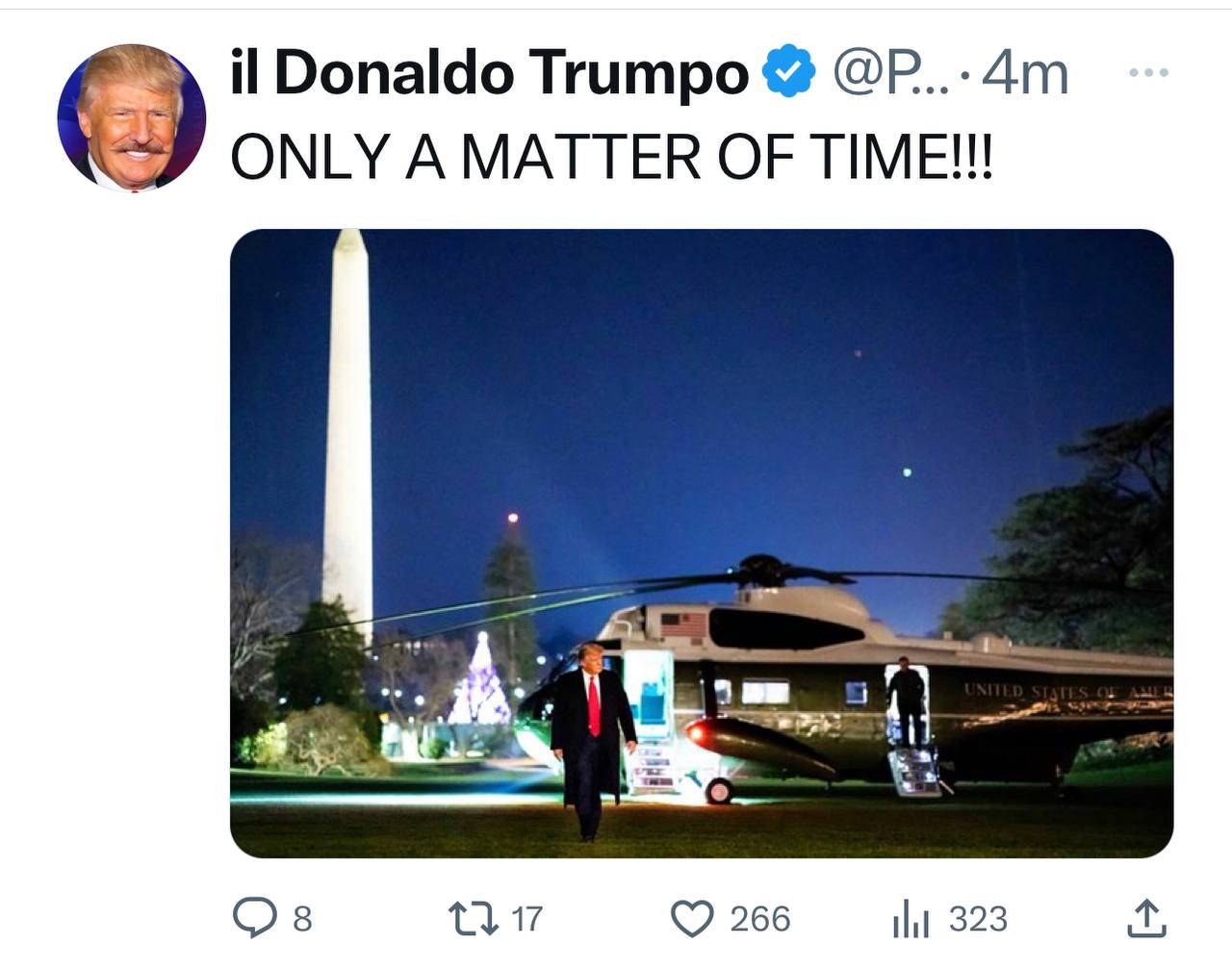Image resolution: width=1232 pixels, height=969 pixels.
Task: Open the three-dot more options menu
Action: point(1148,72)
